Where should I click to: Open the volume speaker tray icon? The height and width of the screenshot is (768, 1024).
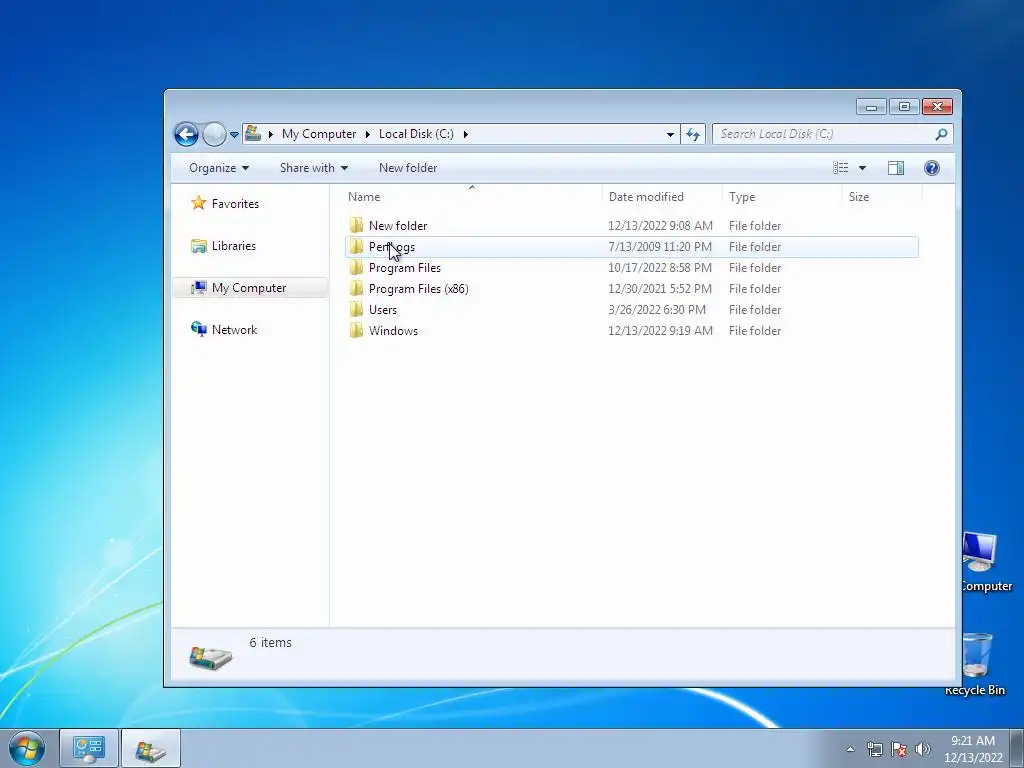(922, 749)
